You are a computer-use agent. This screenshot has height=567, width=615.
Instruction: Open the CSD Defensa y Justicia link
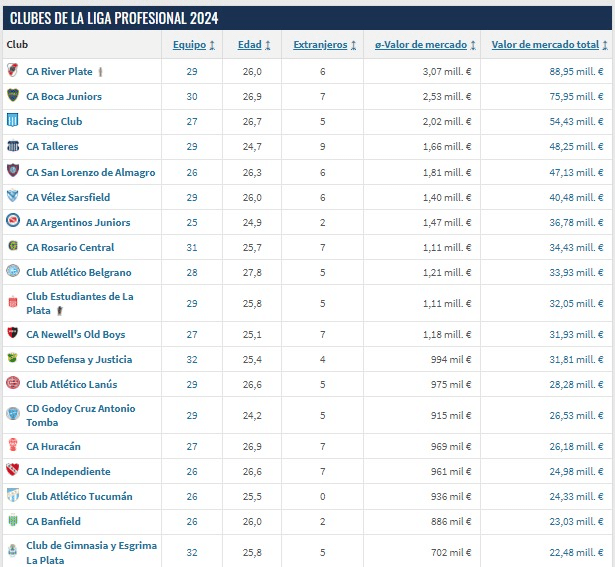[79, 360]
